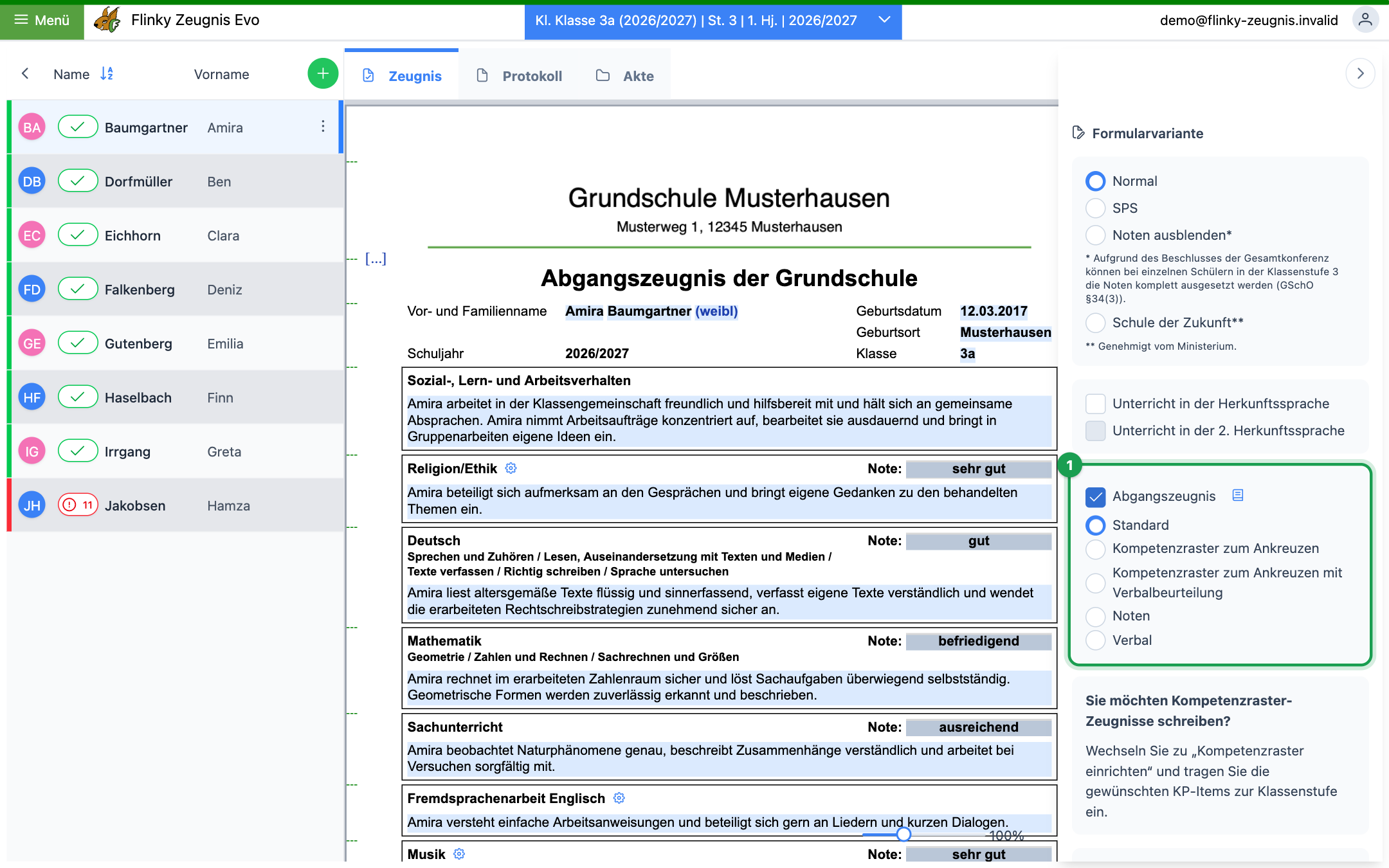Click the GE avatar of Gutenberg
This screenshot has width=1389, height=868.
tap(32, 343)
